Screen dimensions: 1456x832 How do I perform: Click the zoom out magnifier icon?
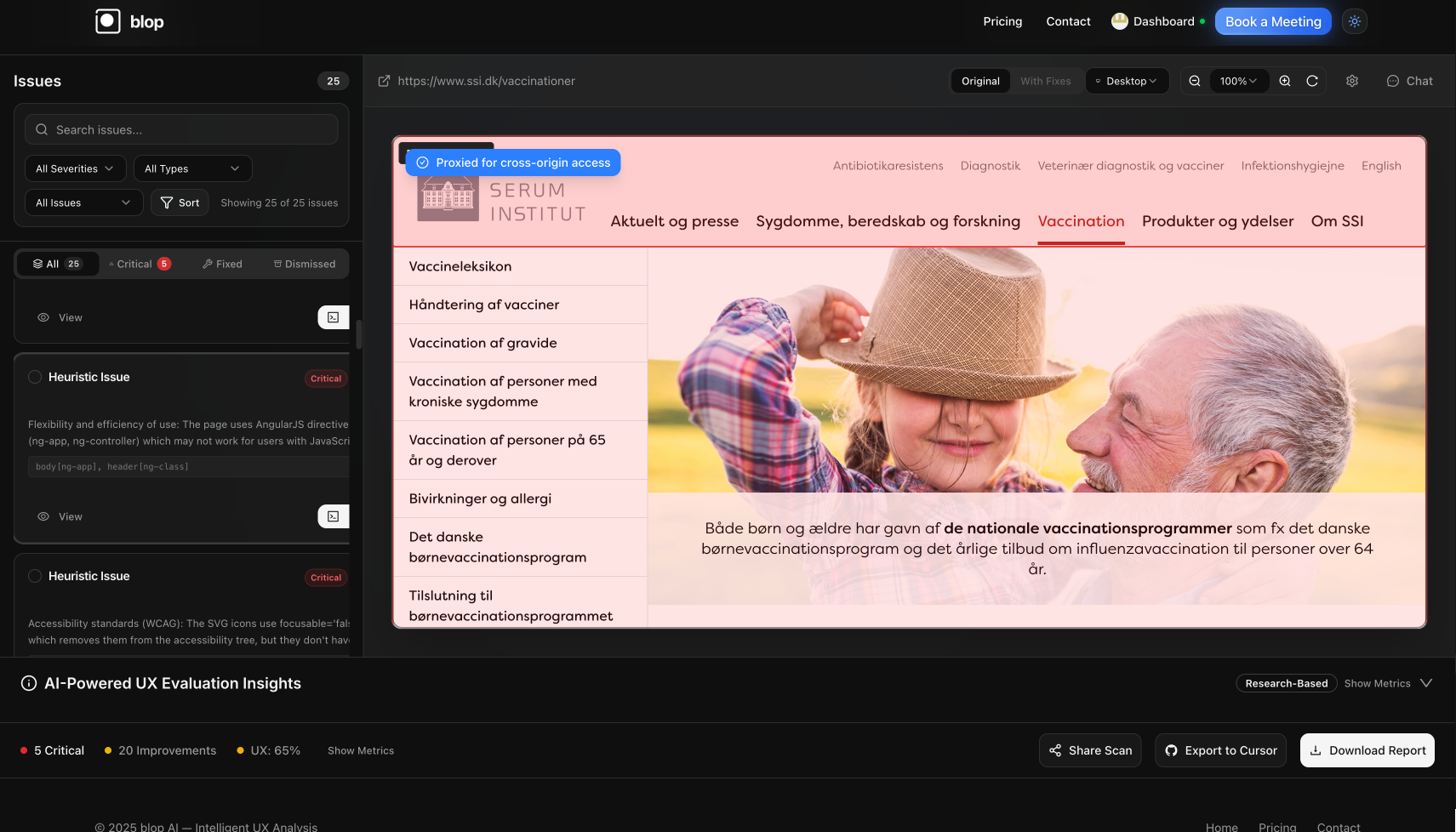[1194, 81]
